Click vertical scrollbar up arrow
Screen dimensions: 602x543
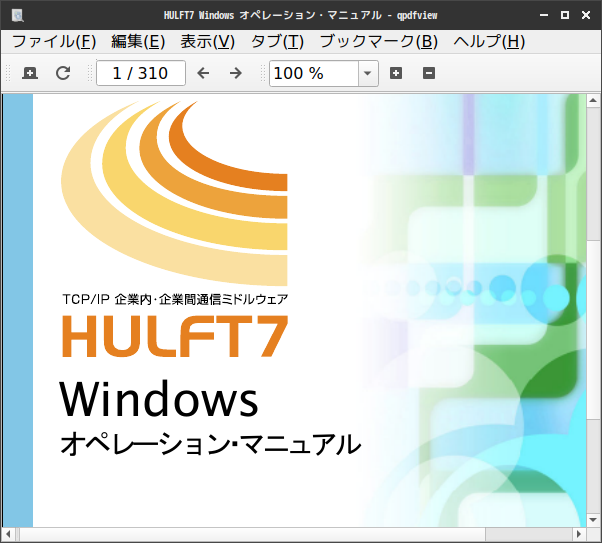pos(593,101)
